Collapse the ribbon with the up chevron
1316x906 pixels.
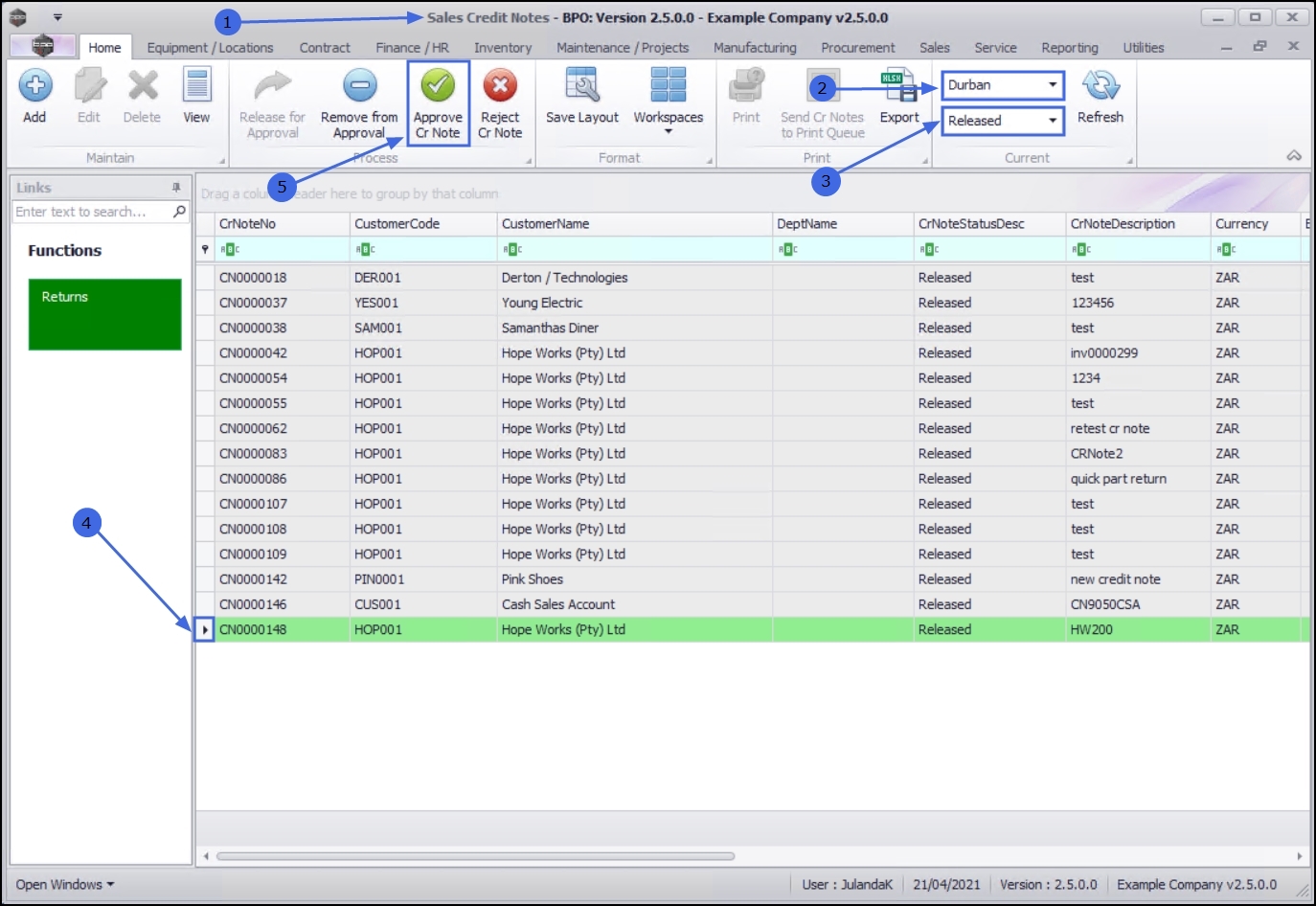coord(1294,155)
